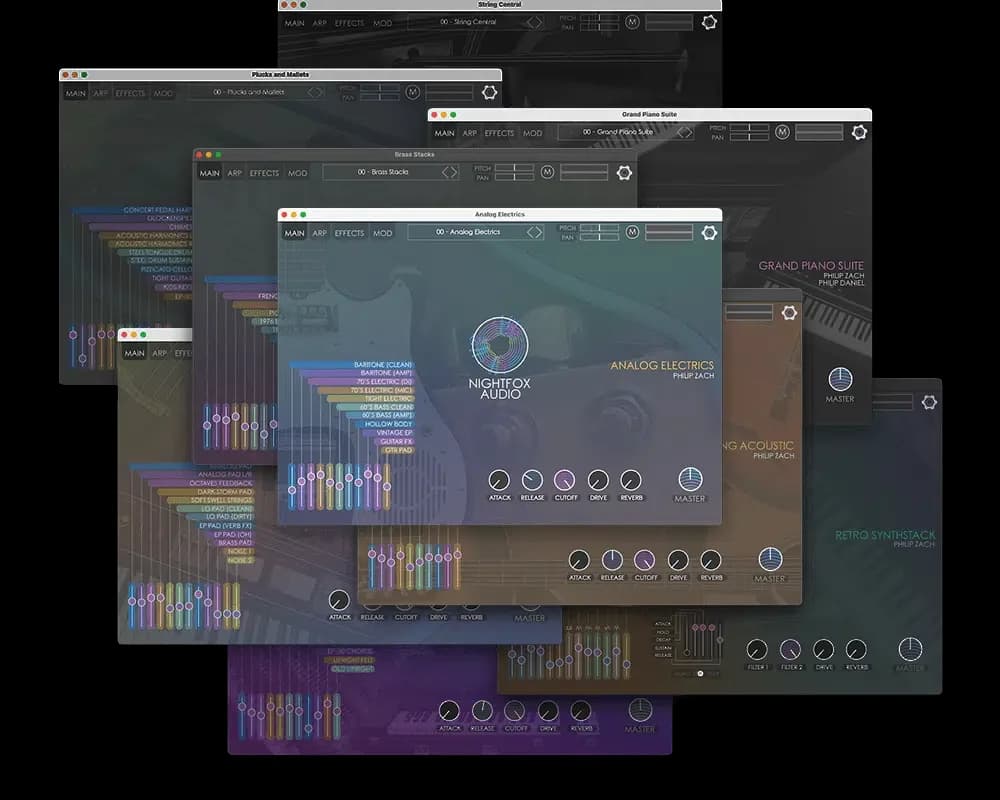1000x800 pixels.
Task: Select the MASTER volume knob in Analog Electrics
Action: coord(688,479)
